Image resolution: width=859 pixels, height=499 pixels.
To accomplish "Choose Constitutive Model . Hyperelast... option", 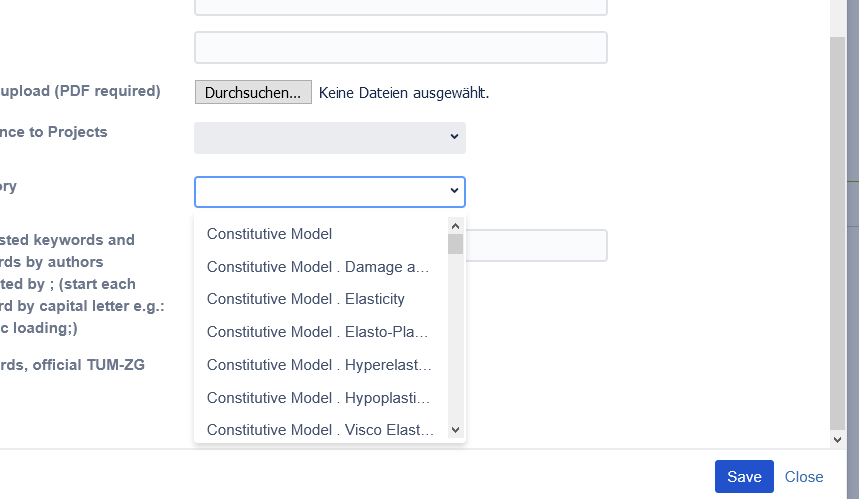I will click(321, 365).
